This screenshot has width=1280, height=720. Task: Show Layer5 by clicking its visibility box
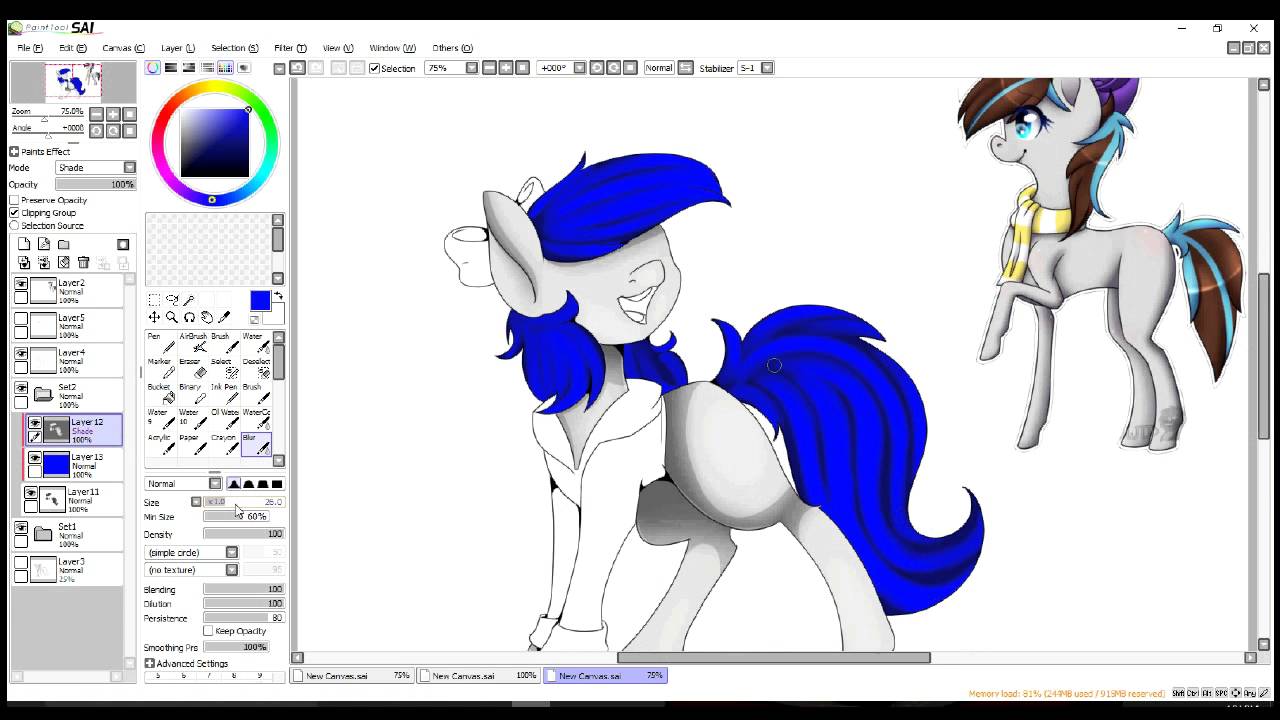pyautogui.click(x=21, y=319)
